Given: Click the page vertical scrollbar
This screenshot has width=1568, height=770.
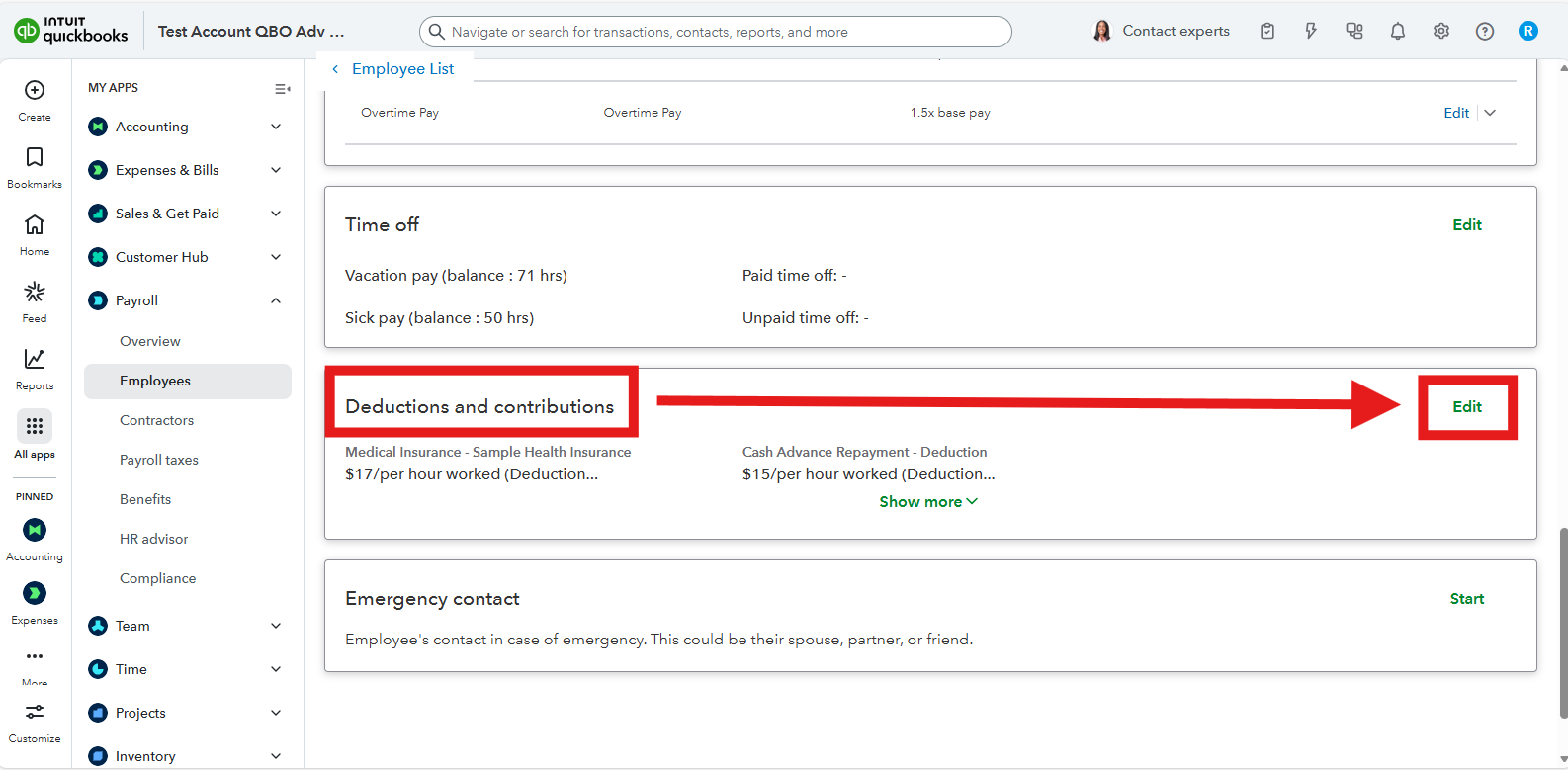Looking at the screenshot, I should point(1562,623).
